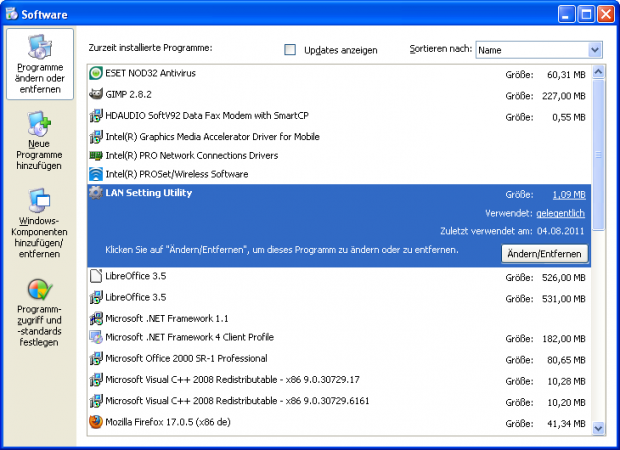Open Programmzugriff und -standards festlegen
The image size is (620, 450).
[39, 312]
